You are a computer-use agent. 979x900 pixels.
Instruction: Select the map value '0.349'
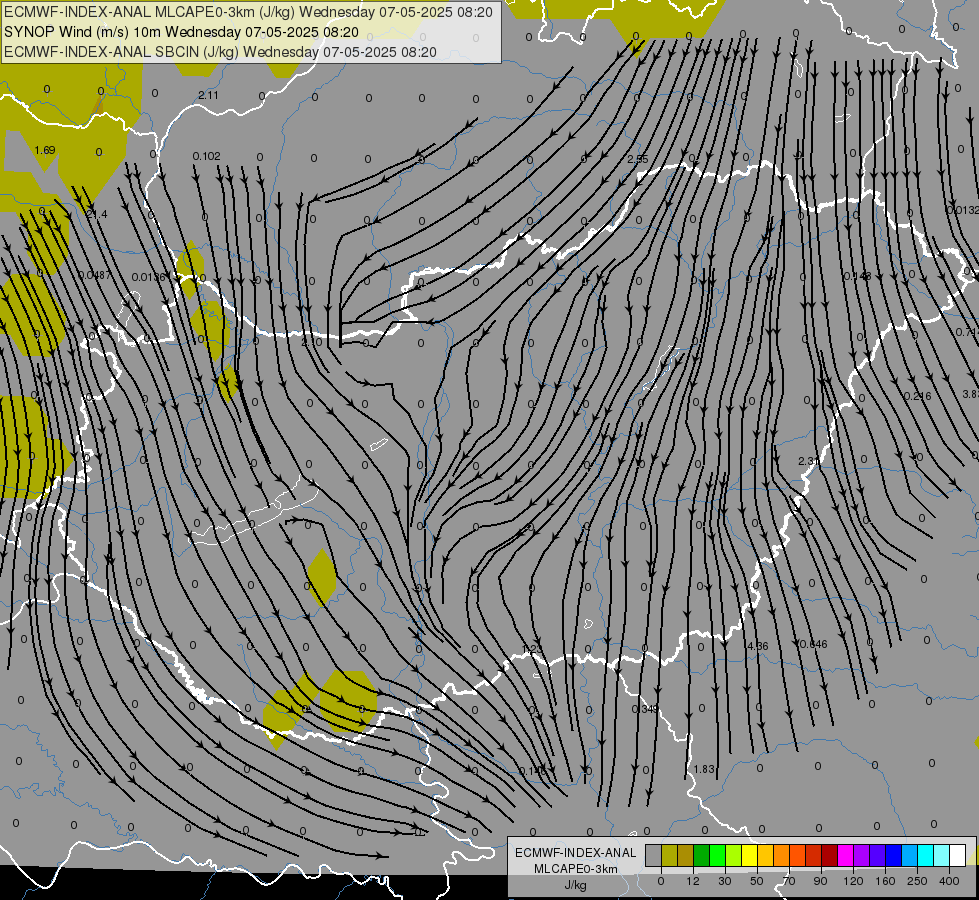click(644, 709)
